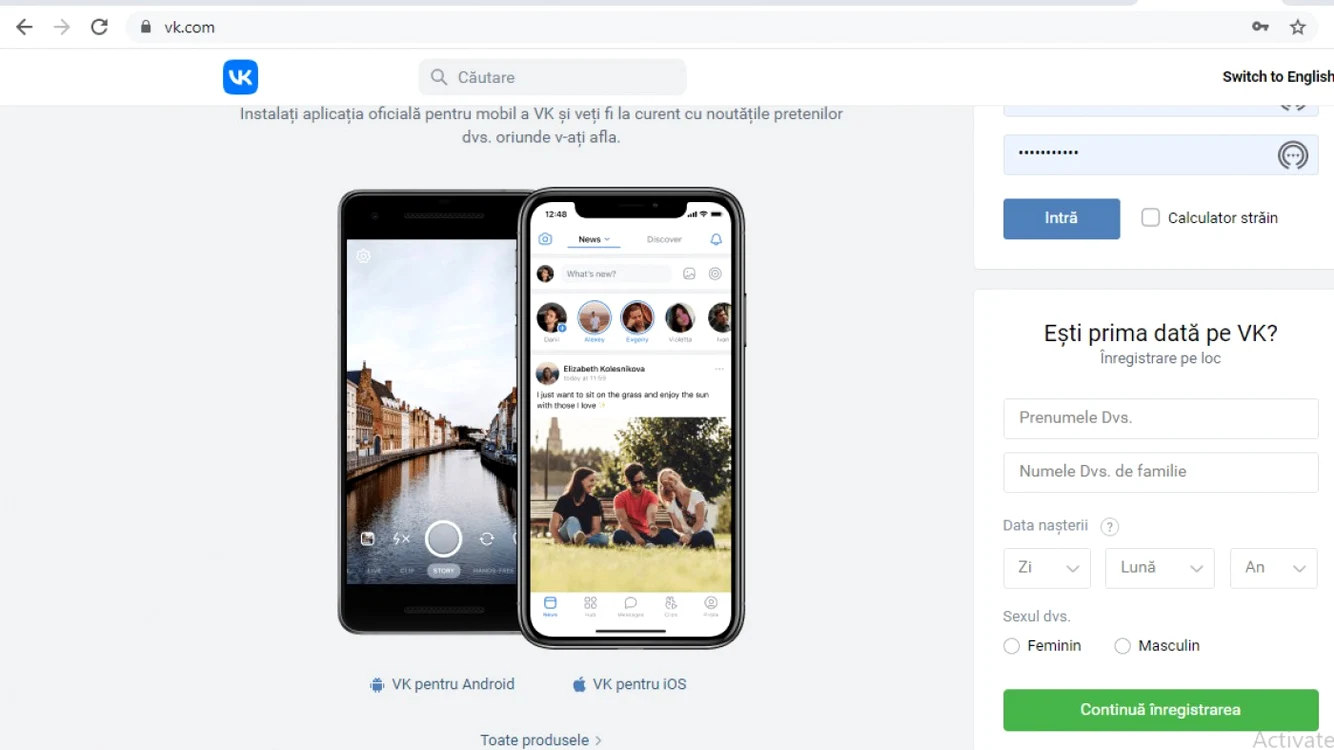Select the Feminin radio button
This screenshot has width=1334, height=750.
(1011, 646)
